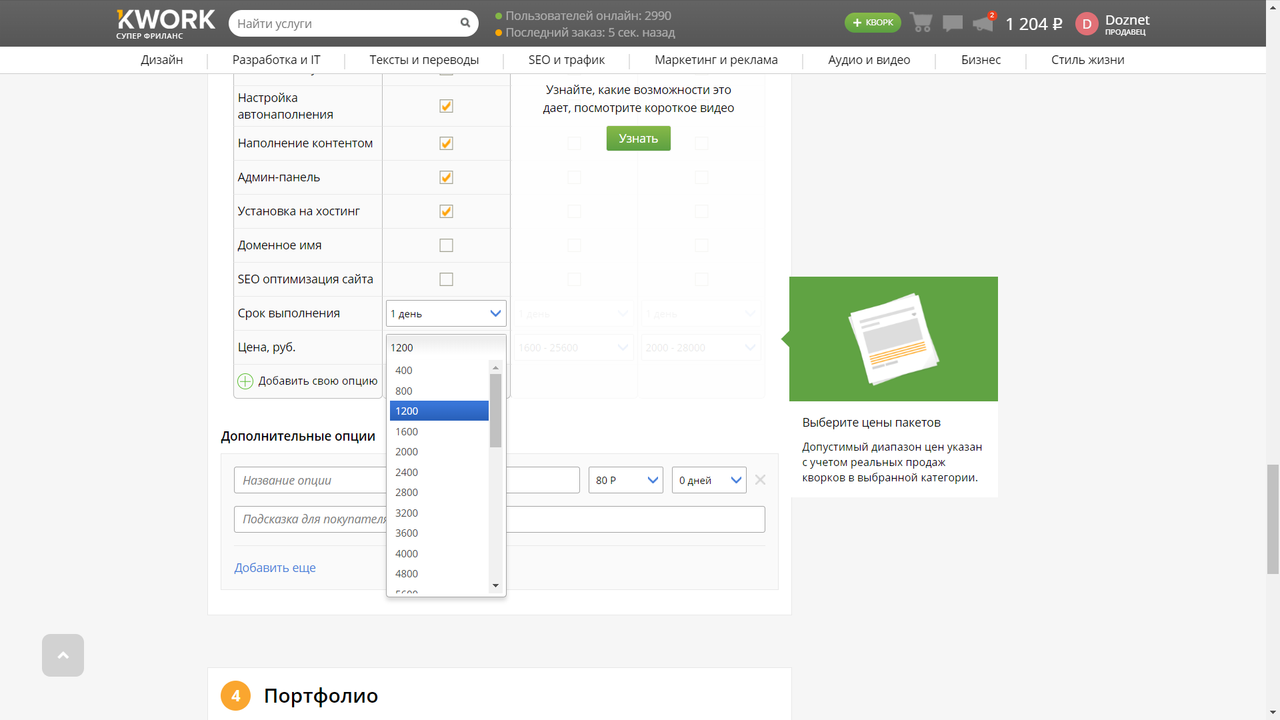The width and height of the screenshot is (1280, 720).
Task: Click the scroll-to-top arrow button
Action: pyautogui.click(x=63, y=655)
